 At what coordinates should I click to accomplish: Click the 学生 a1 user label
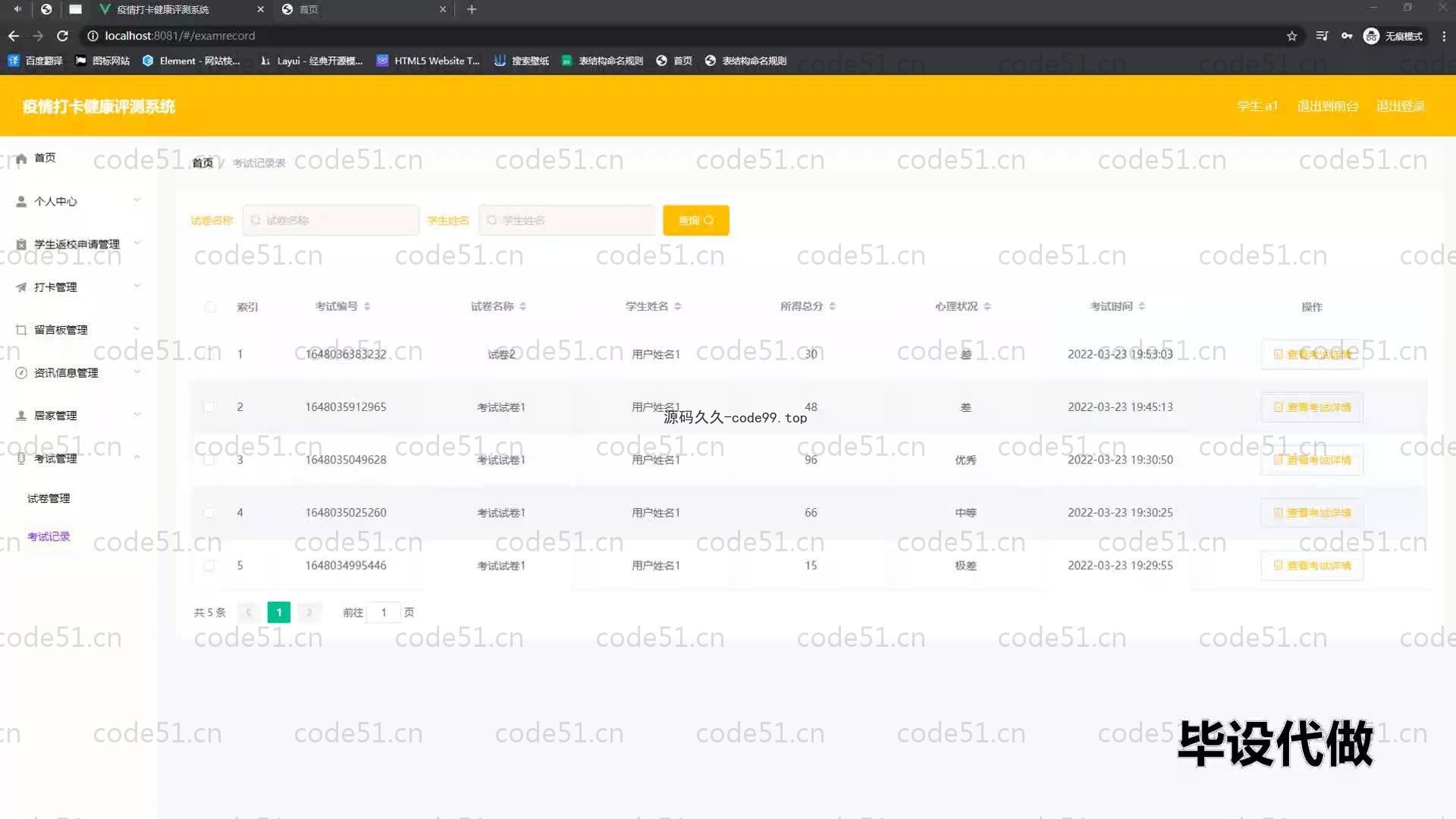(1257, 106)
